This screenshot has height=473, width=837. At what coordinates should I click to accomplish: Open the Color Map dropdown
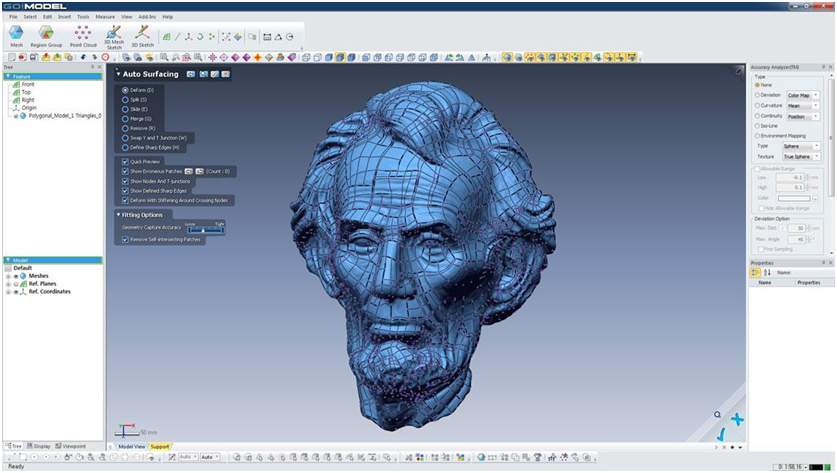[x=803, y=95]
